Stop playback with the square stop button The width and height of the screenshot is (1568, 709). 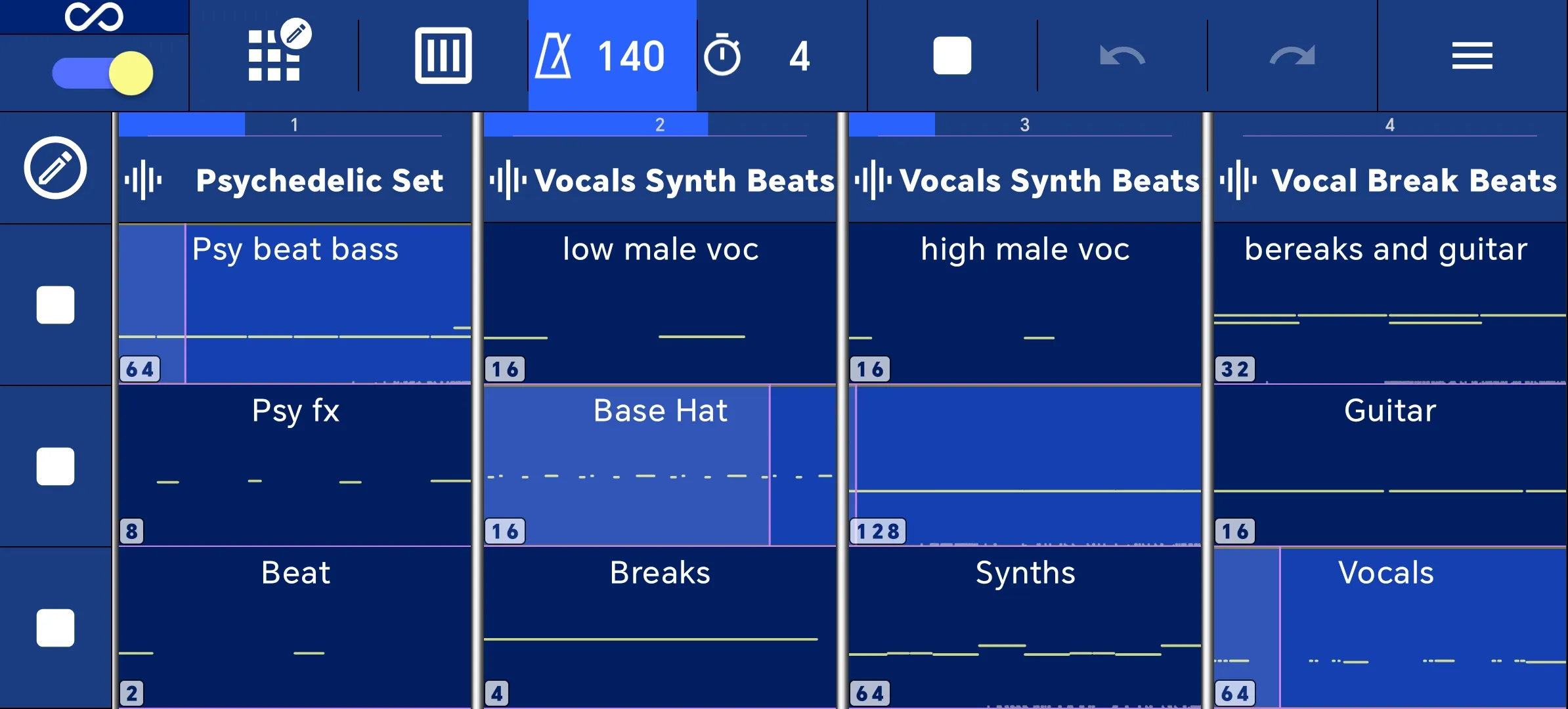click(952, 56)
